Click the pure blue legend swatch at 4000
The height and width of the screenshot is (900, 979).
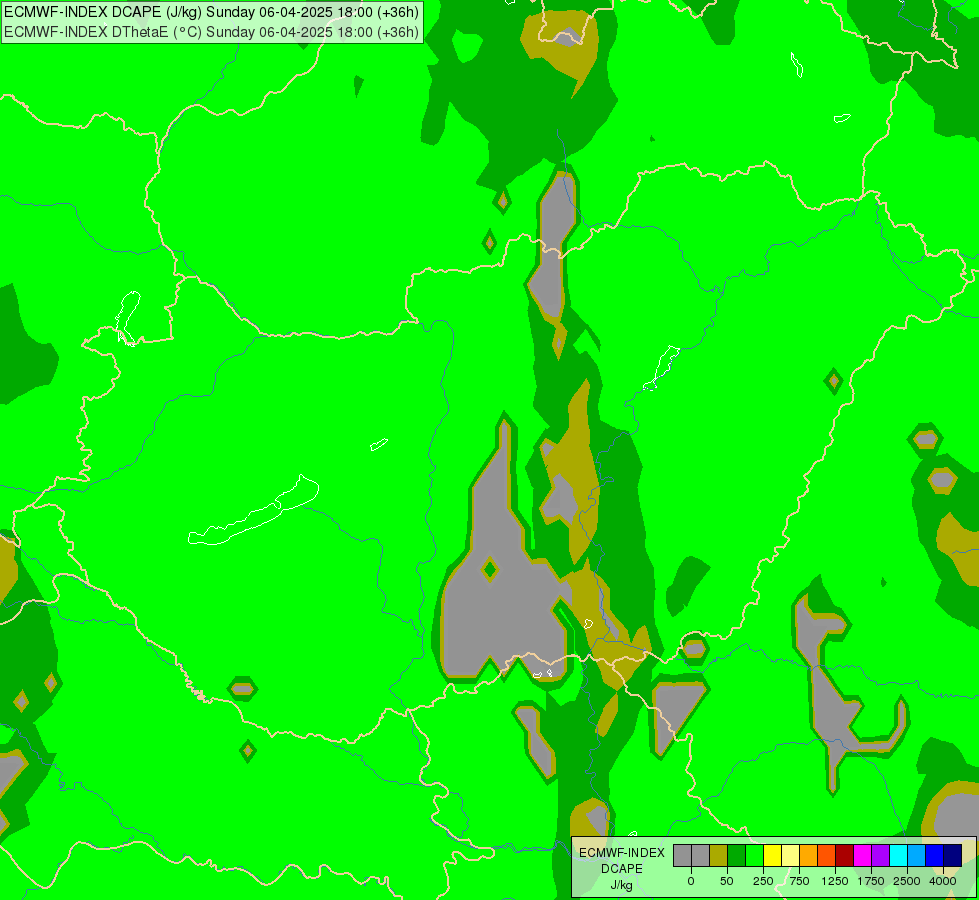935,855
